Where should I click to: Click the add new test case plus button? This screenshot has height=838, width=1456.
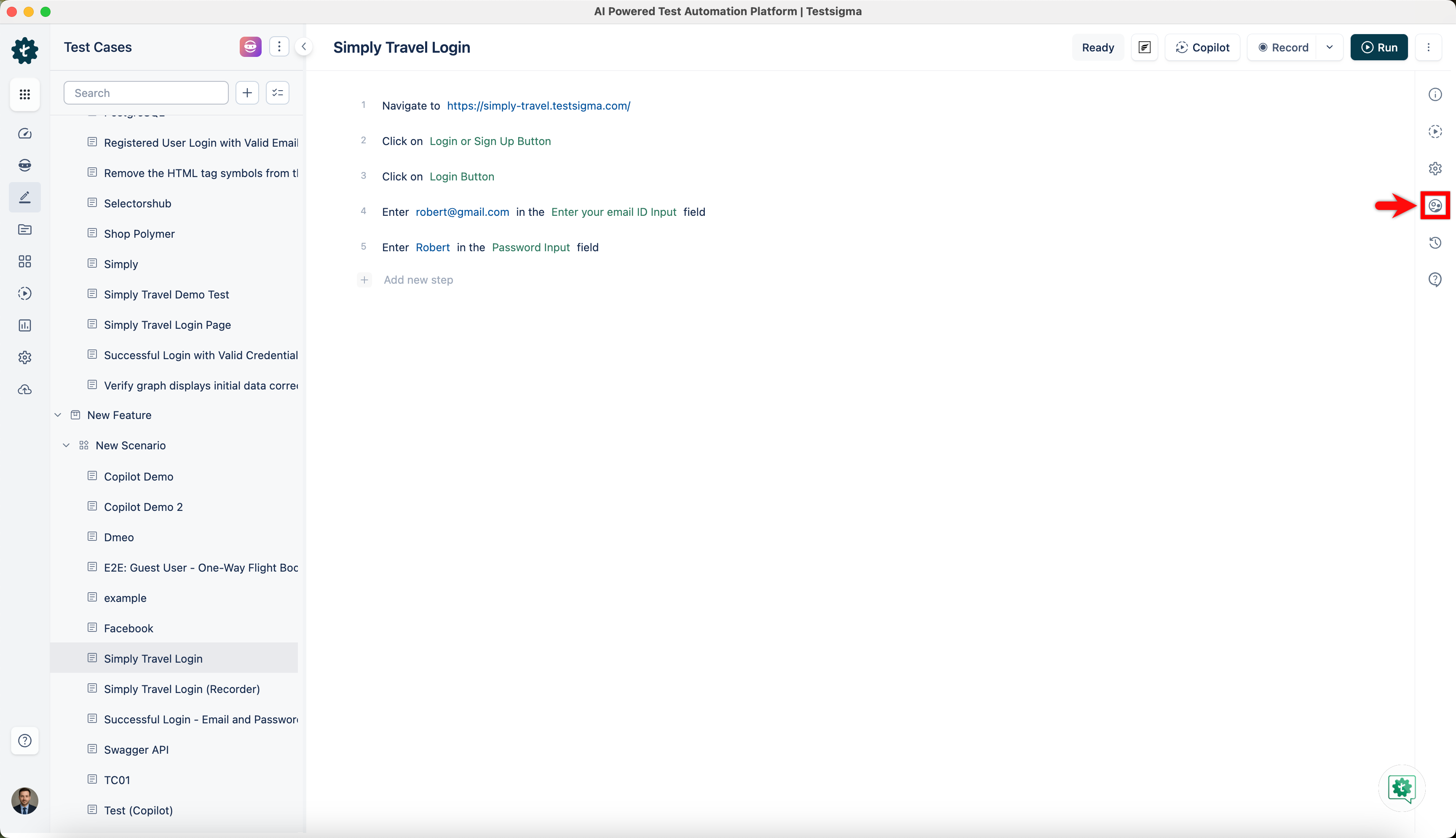(x=247, y=93)
